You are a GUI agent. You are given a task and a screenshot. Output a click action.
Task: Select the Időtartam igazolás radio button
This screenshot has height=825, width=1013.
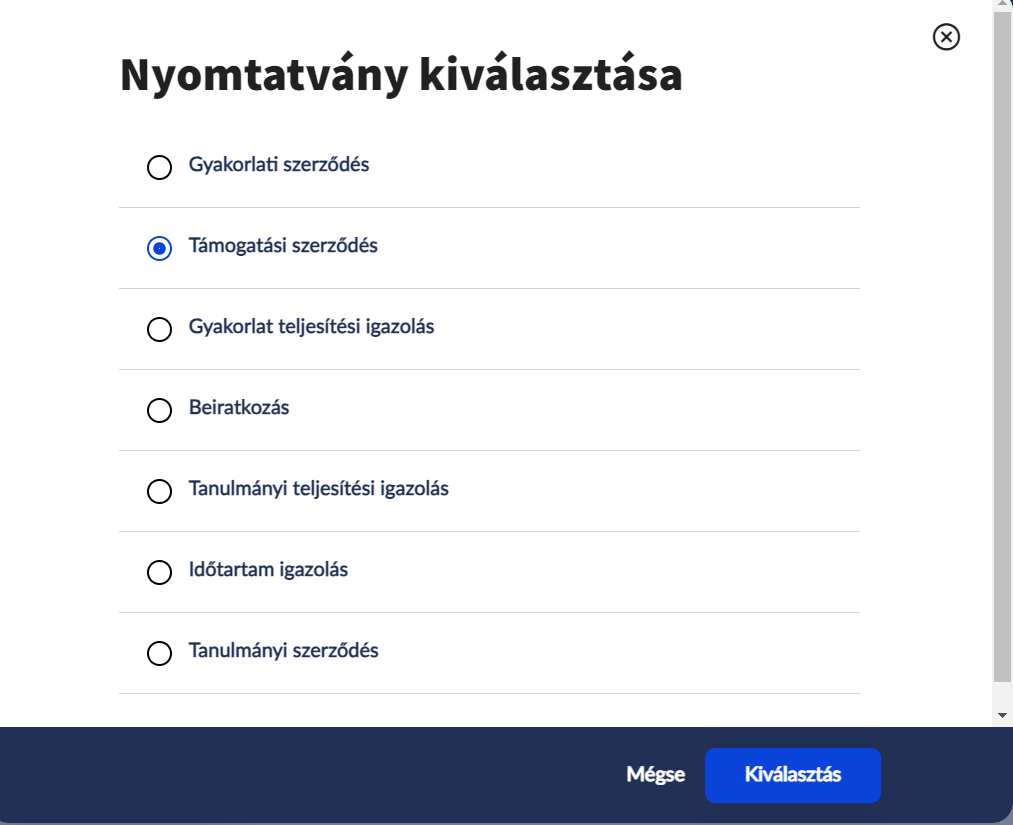tap(159, 572)
